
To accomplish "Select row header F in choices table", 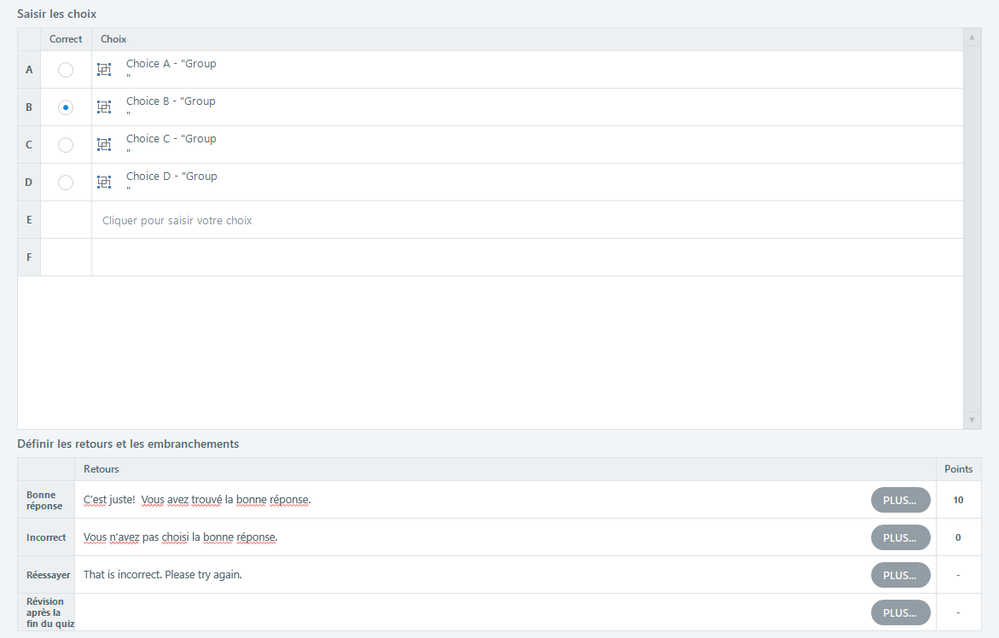I will coord(29,257).
